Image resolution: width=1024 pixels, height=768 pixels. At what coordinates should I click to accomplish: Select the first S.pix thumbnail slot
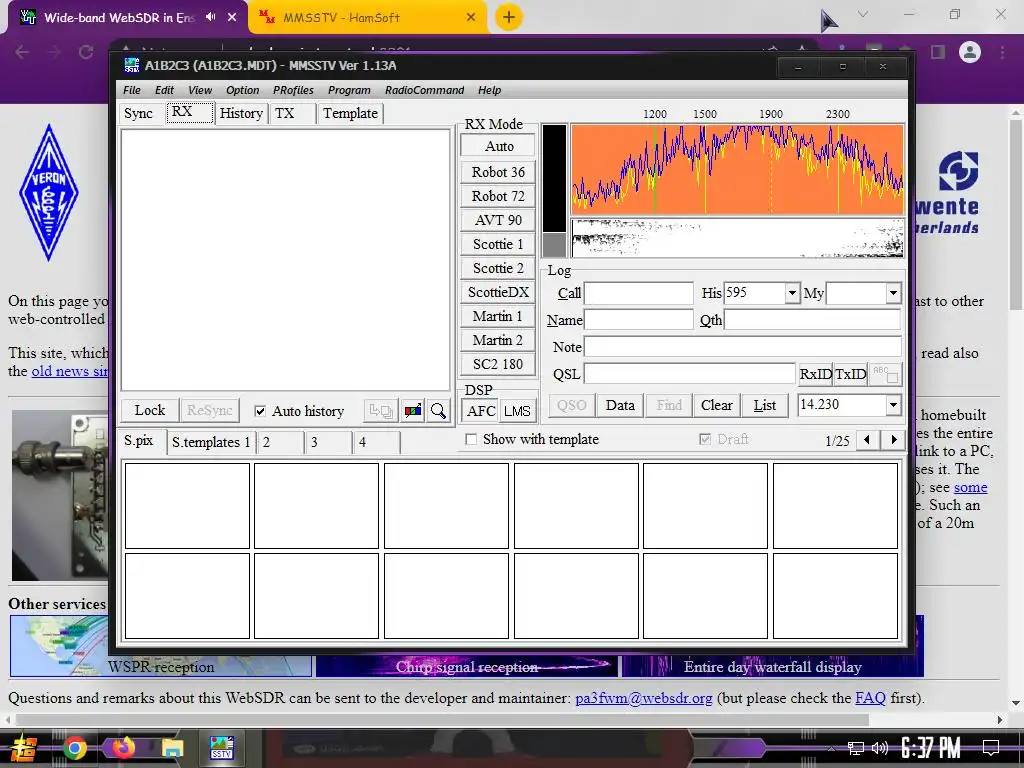(x=187, y=505)
